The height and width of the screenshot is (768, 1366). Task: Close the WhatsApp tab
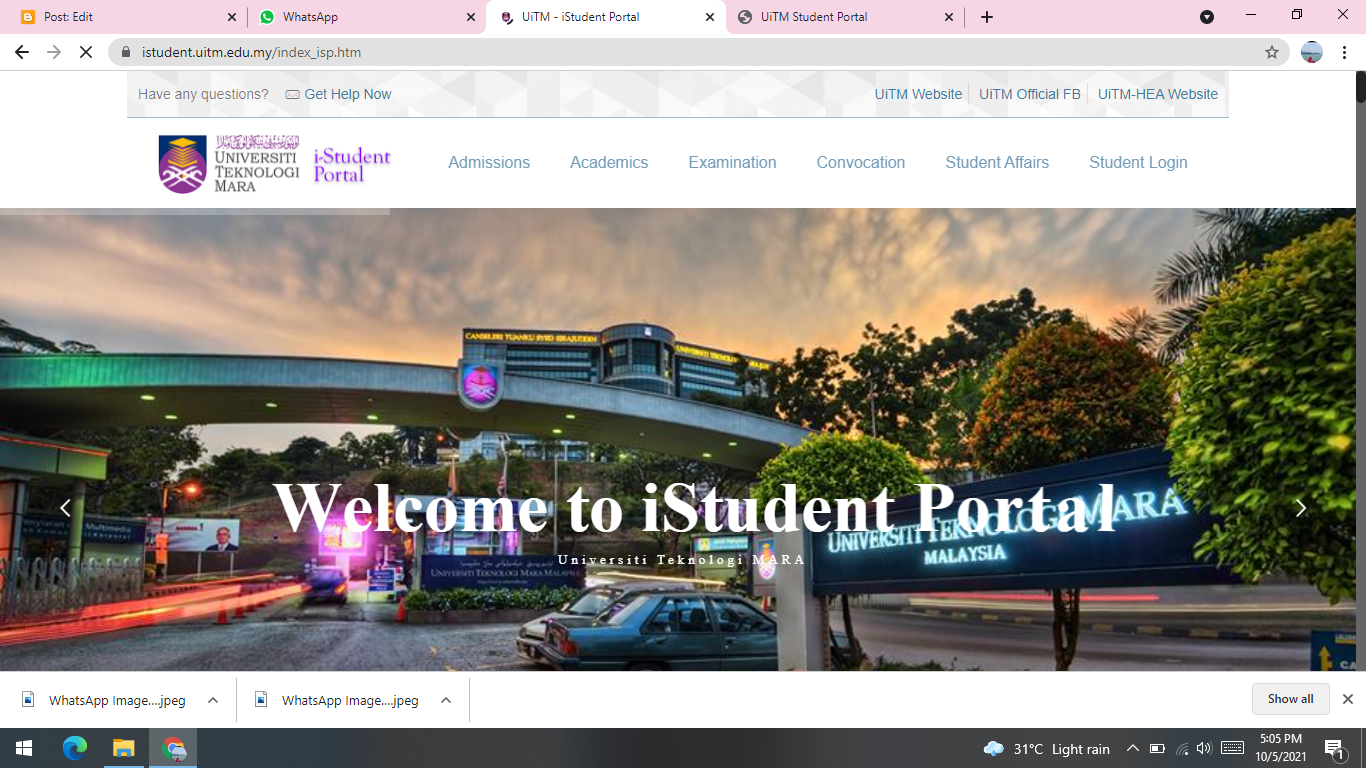point(471,17)
